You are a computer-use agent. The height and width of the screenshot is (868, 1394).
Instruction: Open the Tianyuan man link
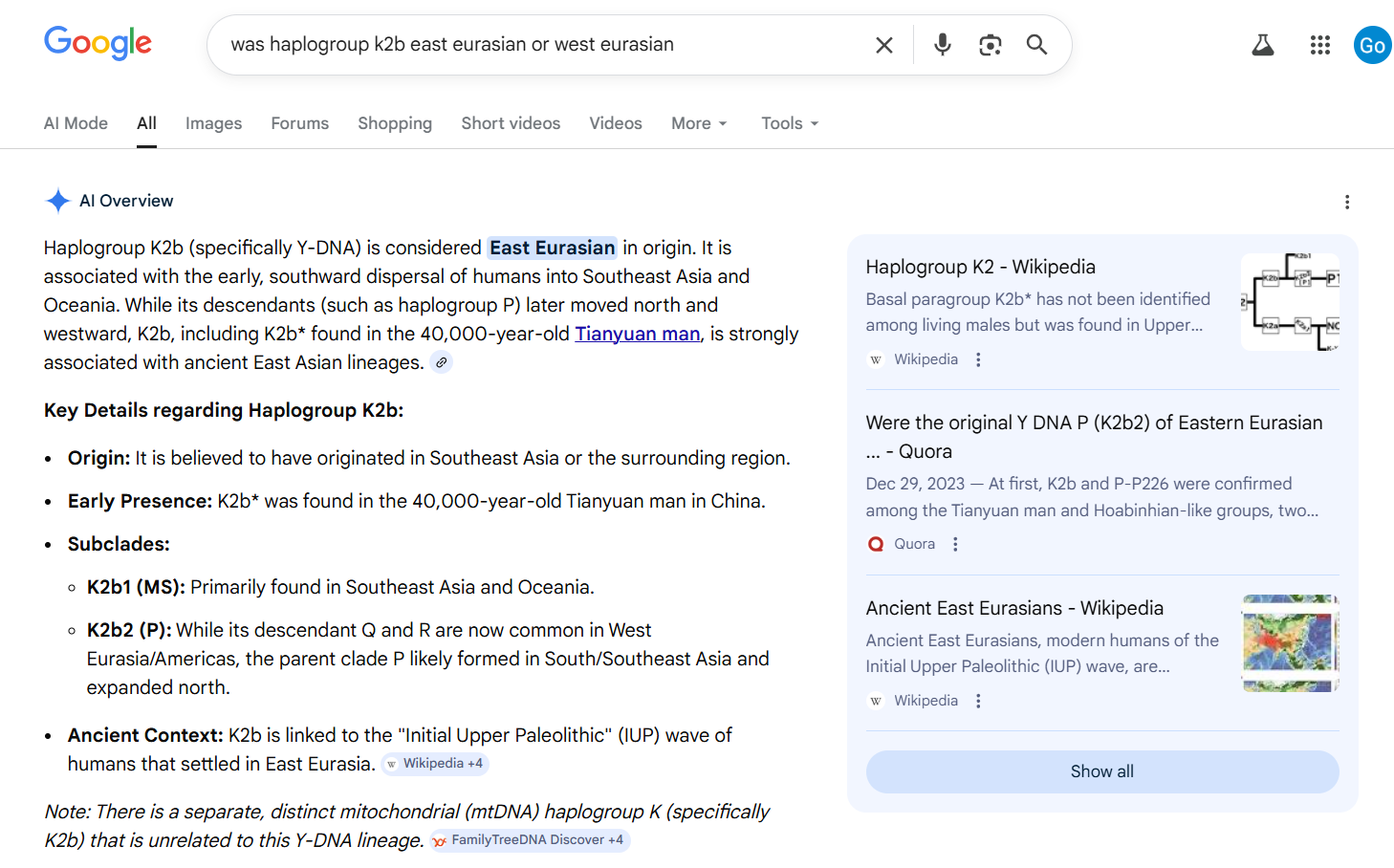(637, 334)
